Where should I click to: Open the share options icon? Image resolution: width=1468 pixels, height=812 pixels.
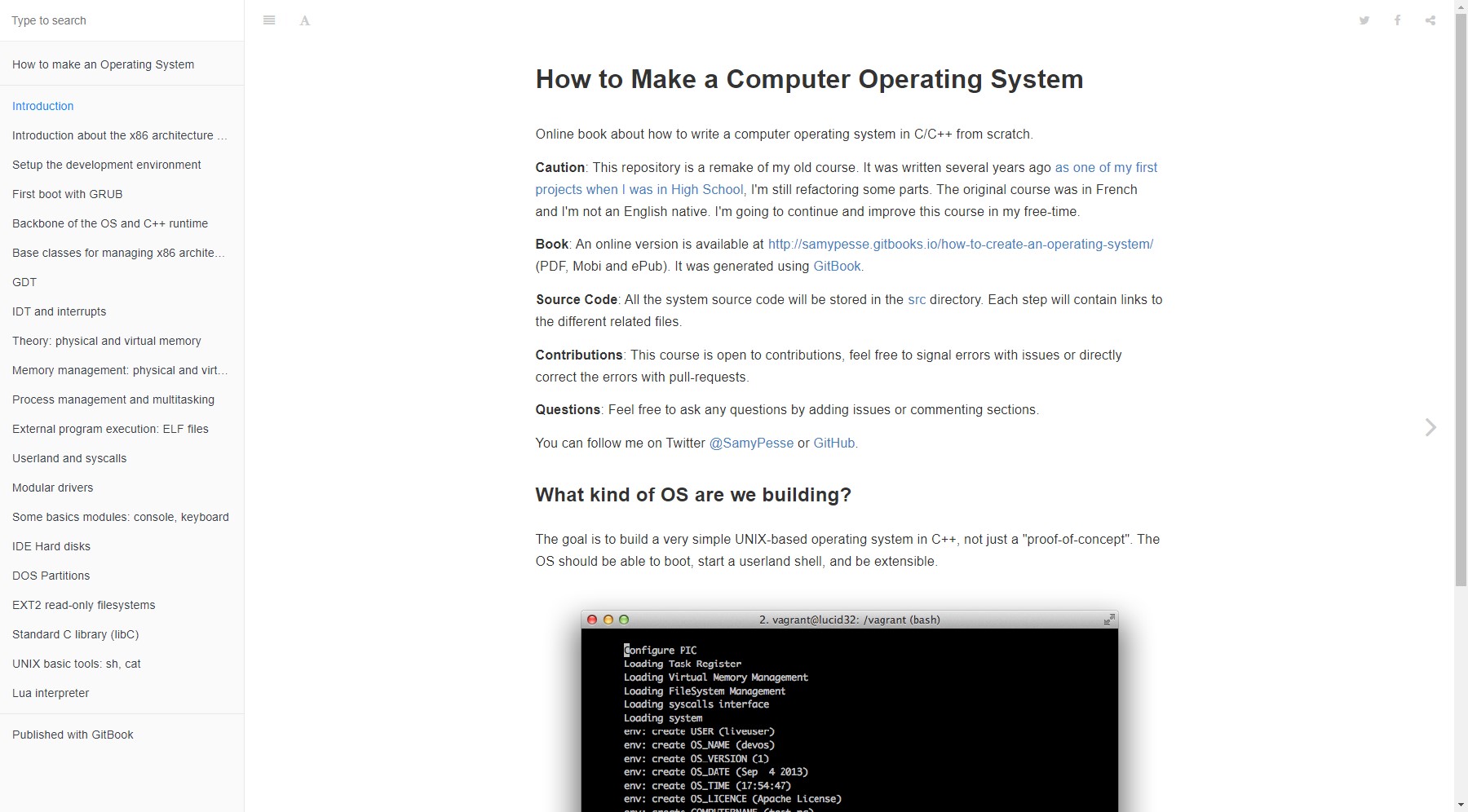pos(1430,20)
